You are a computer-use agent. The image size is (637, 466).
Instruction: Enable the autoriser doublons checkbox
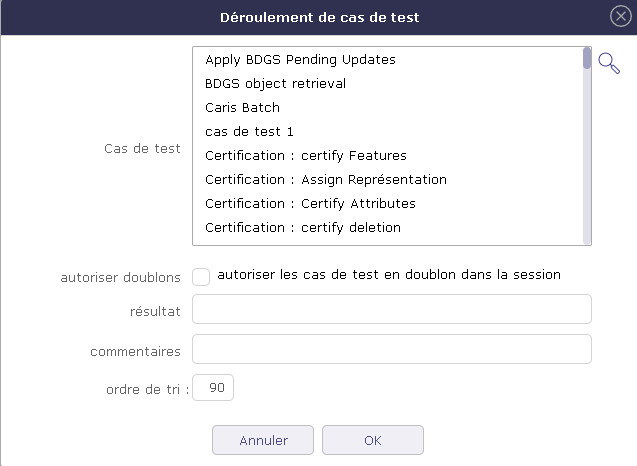[x=201, y=276]
